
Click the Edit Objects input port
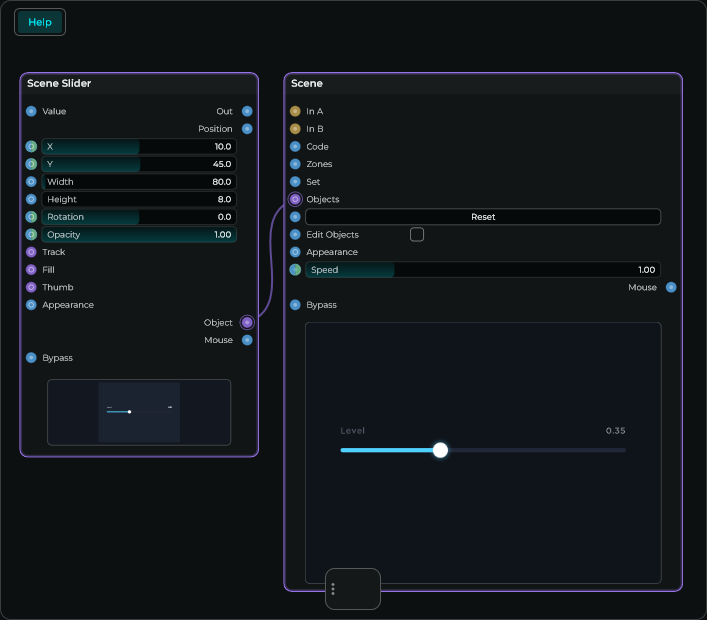click(x=295, y=234)
